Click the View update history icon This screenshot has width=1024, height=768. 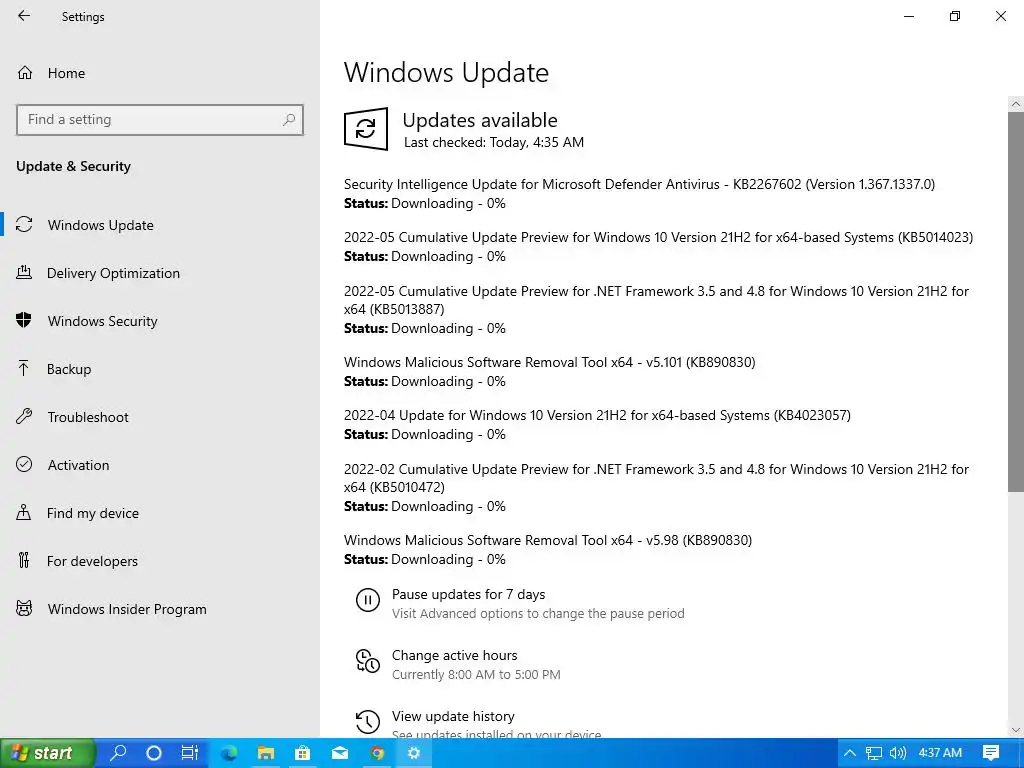[x=368, y=722]
